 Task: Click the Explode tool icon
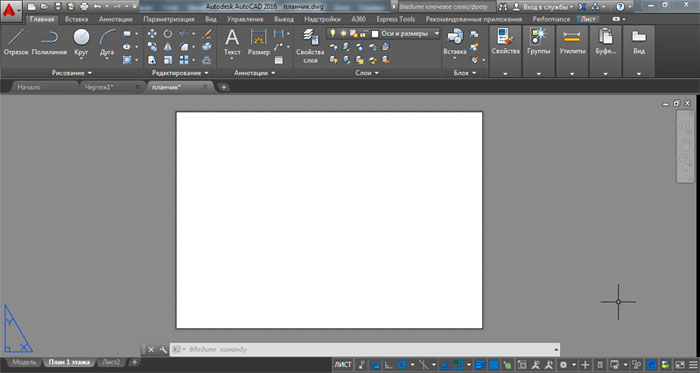pos(207,46)
